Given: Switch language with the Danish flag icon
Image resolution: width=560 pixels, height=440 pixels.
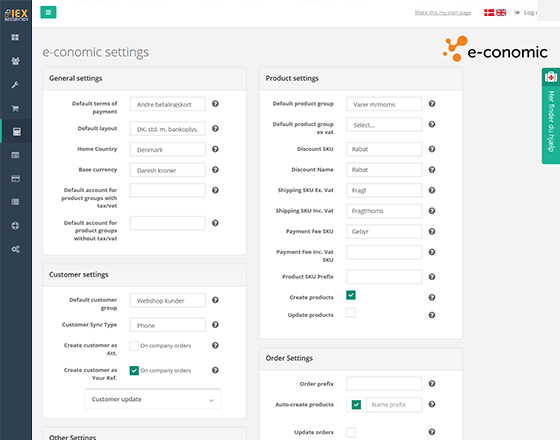Looking at the screenshot, I should 489,12.
